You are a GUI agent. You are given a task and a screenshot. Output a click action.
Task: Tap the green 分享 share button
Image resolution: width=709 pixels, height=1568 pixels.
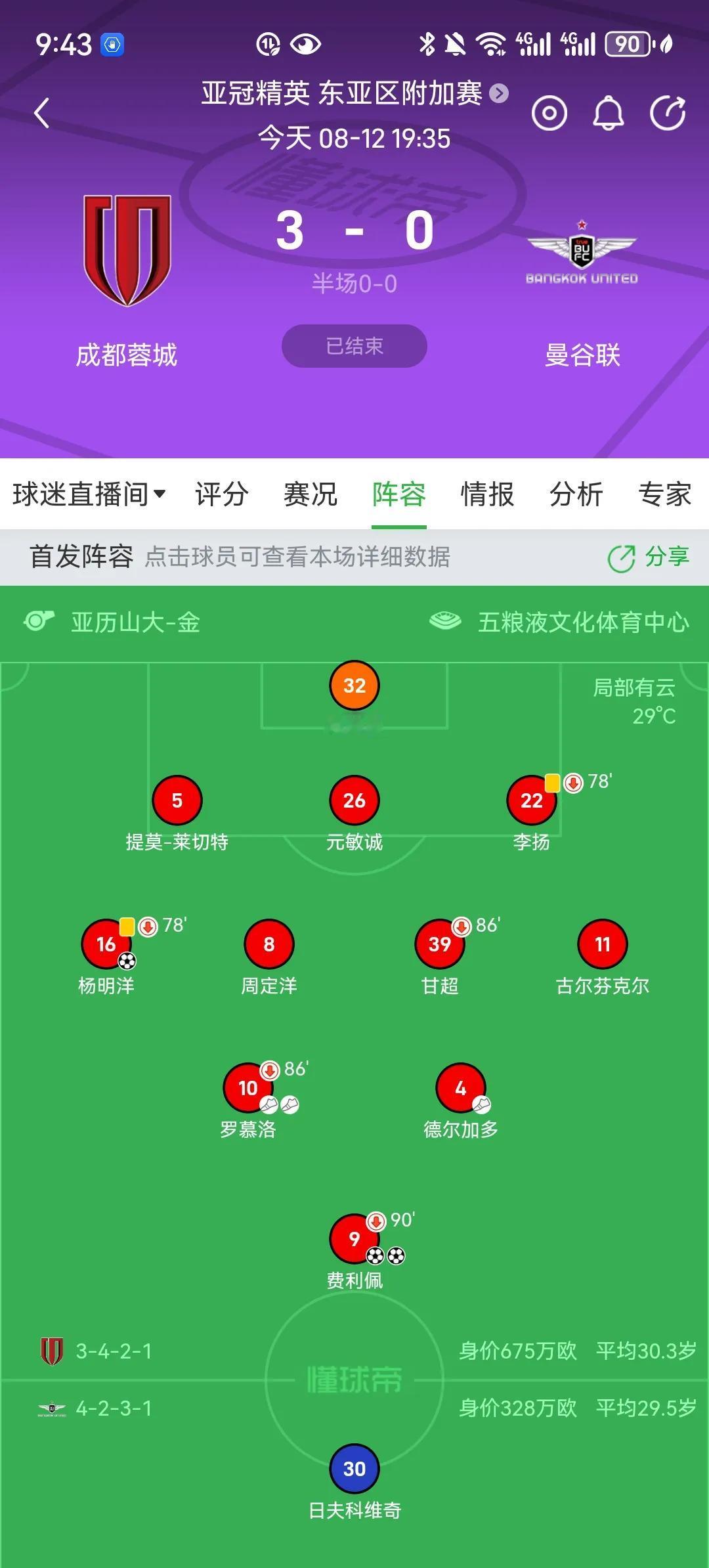click(x=649, y=557)
